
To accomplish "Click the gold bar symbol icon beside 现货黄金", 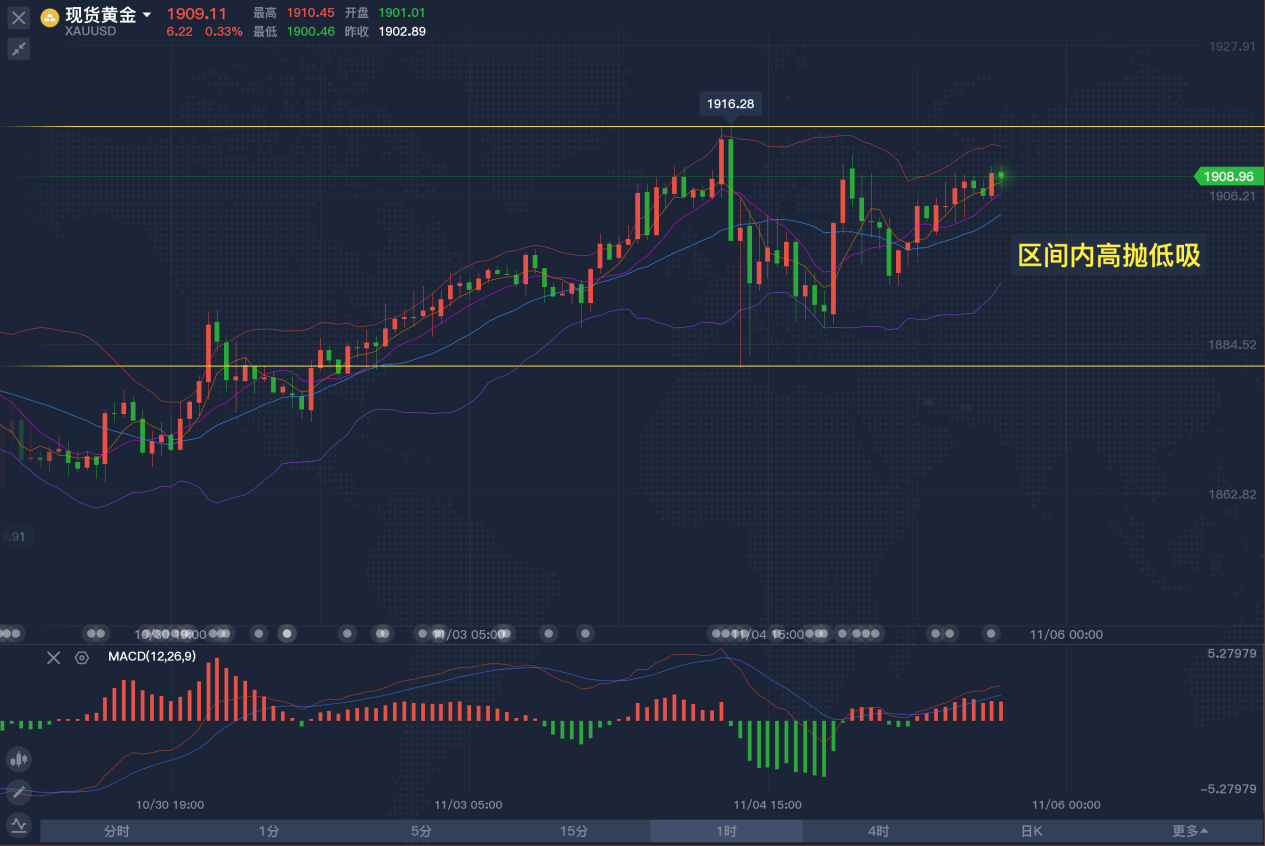I will tap(49, 17).
